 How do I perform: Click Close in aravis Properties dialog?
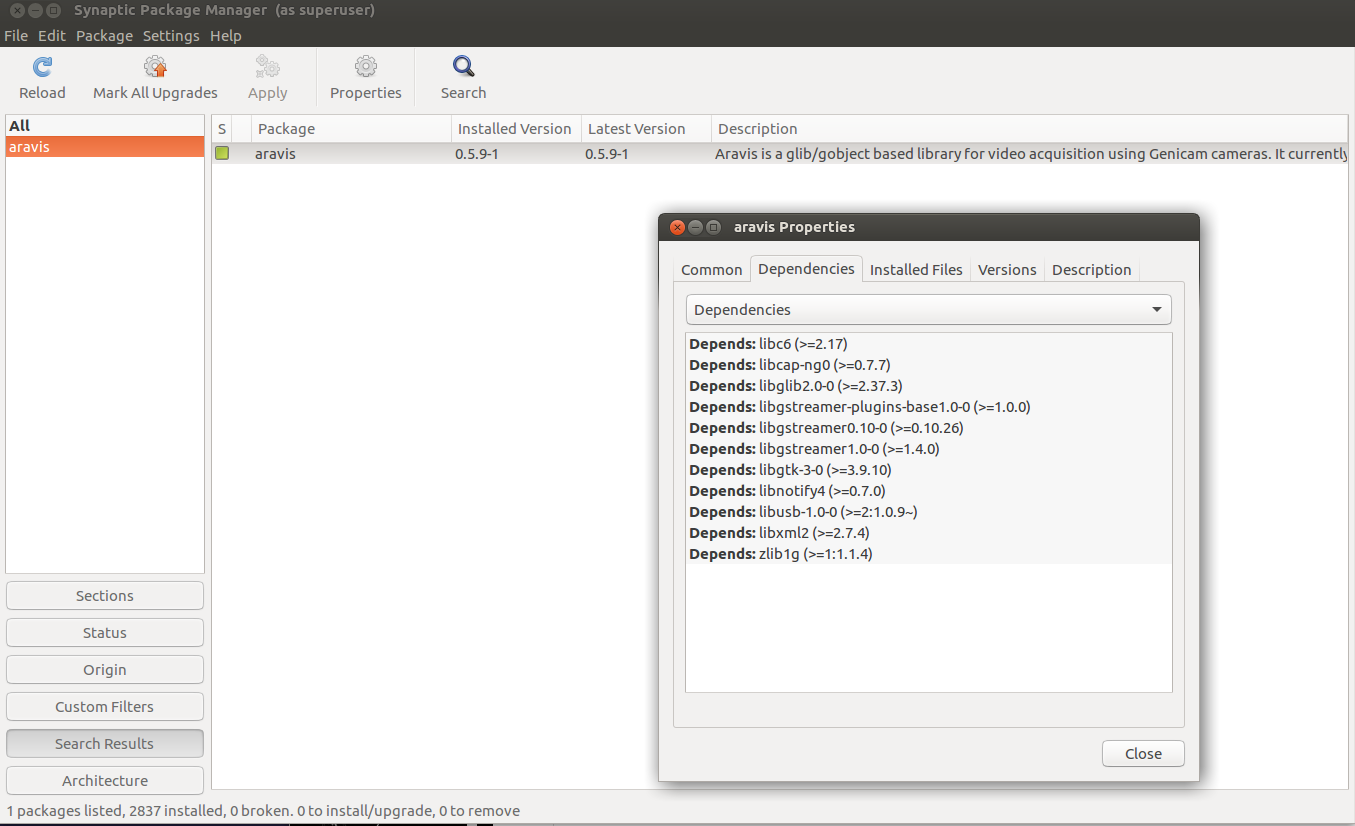1143,754
